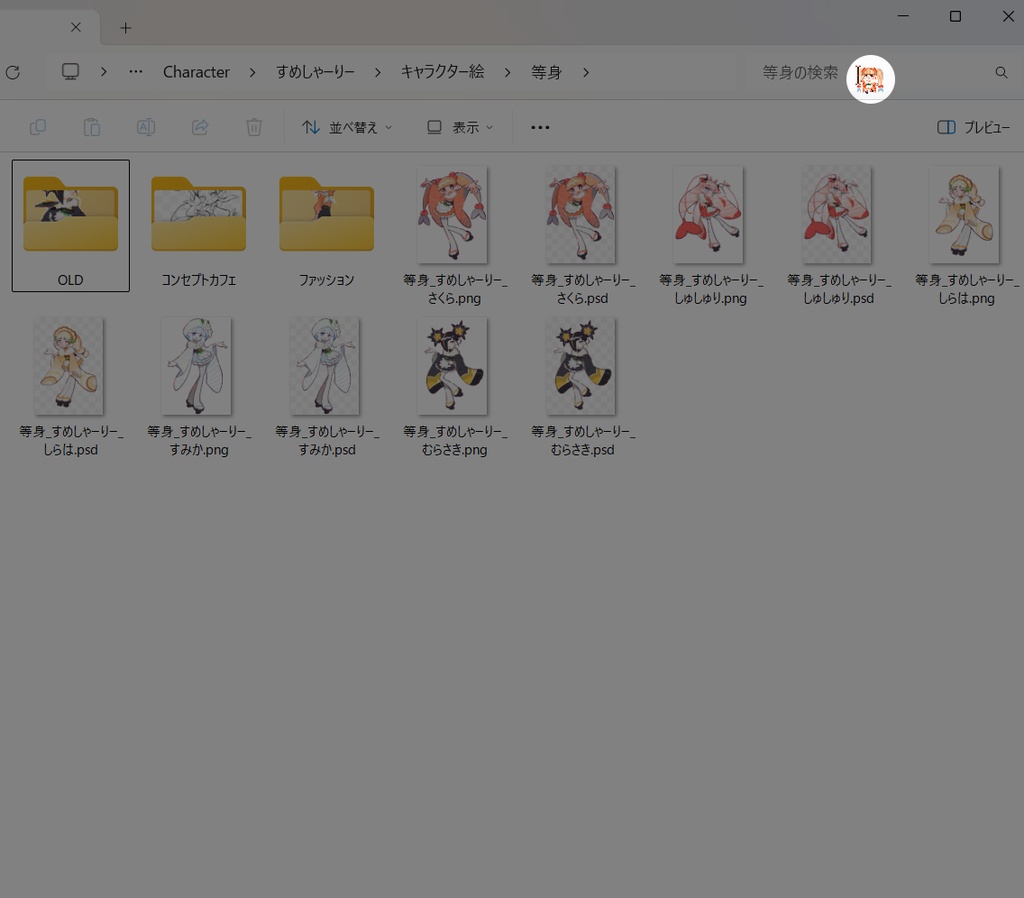Image resolution: width=1024 pixels, height=898 pixels.
Task: Select the OLD folder
Action: 70,215
